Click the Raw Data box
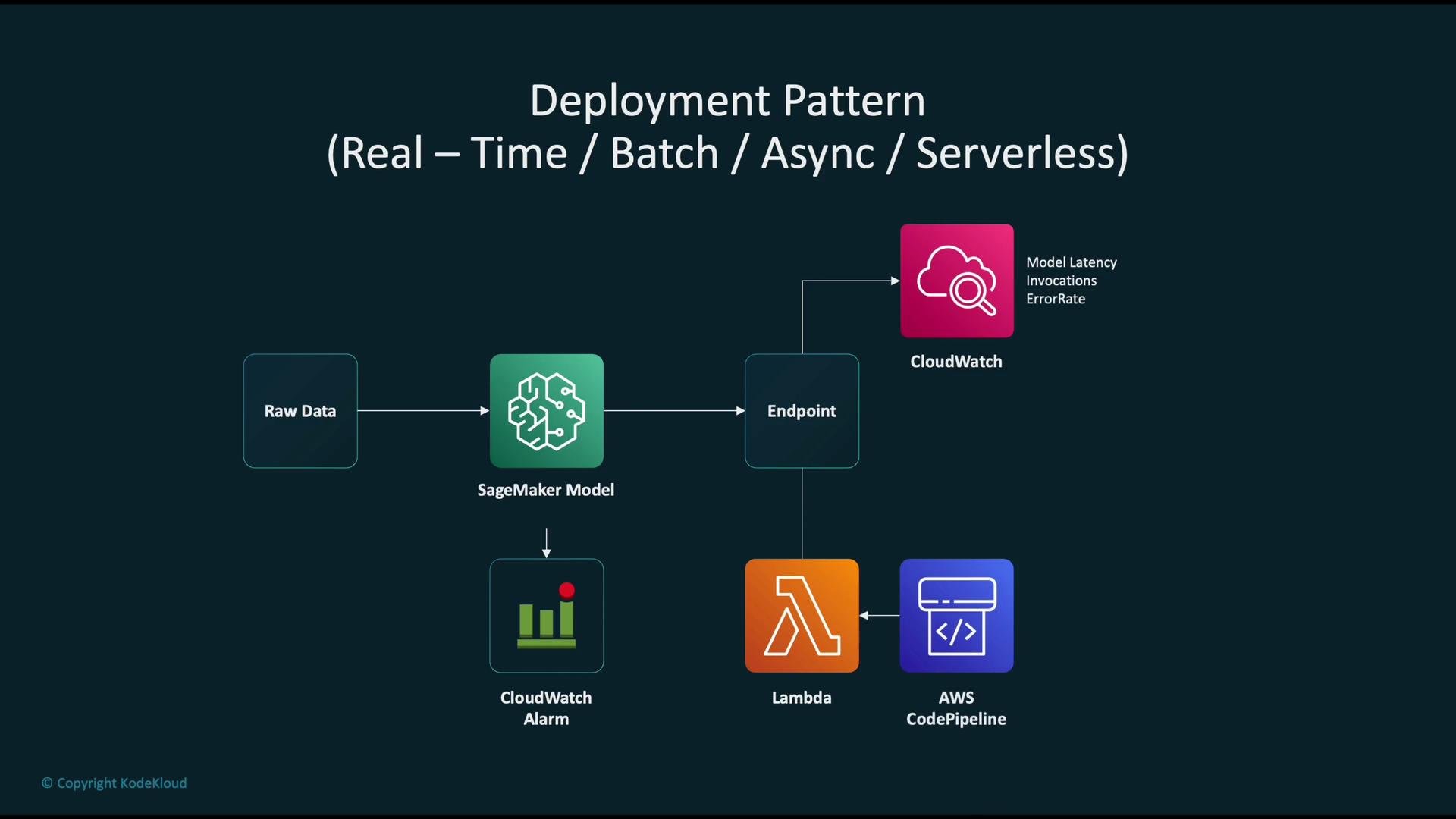1456x819 pixels. [300, 410]
